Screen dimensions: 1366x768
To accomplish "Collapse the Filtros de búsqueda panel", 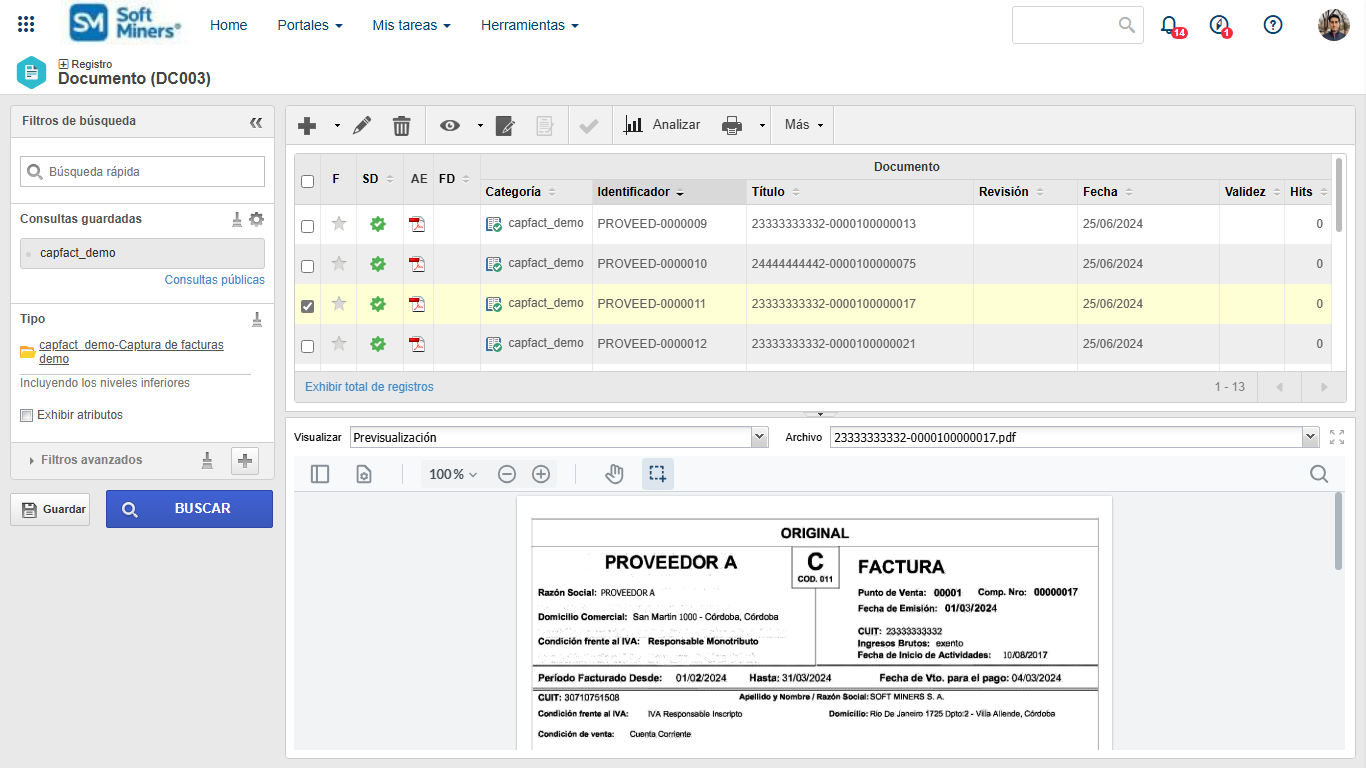I will point(256,122).
